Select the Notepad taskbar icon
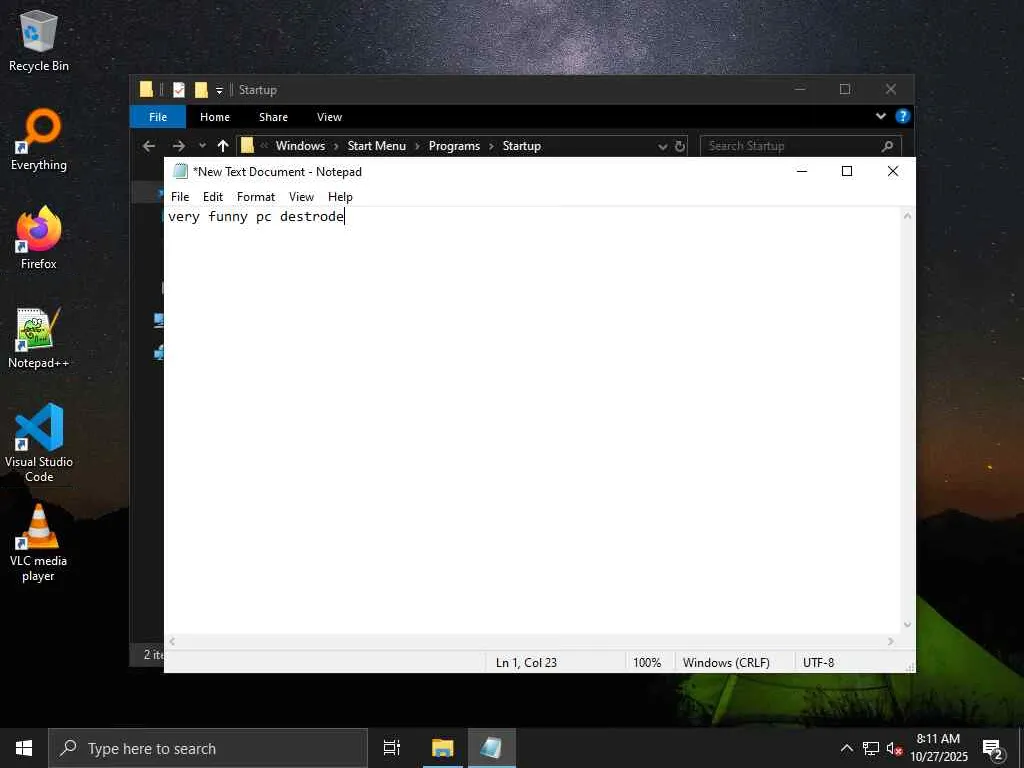Viewport: 1024px width, 768px height. click(x=491, y=748)
